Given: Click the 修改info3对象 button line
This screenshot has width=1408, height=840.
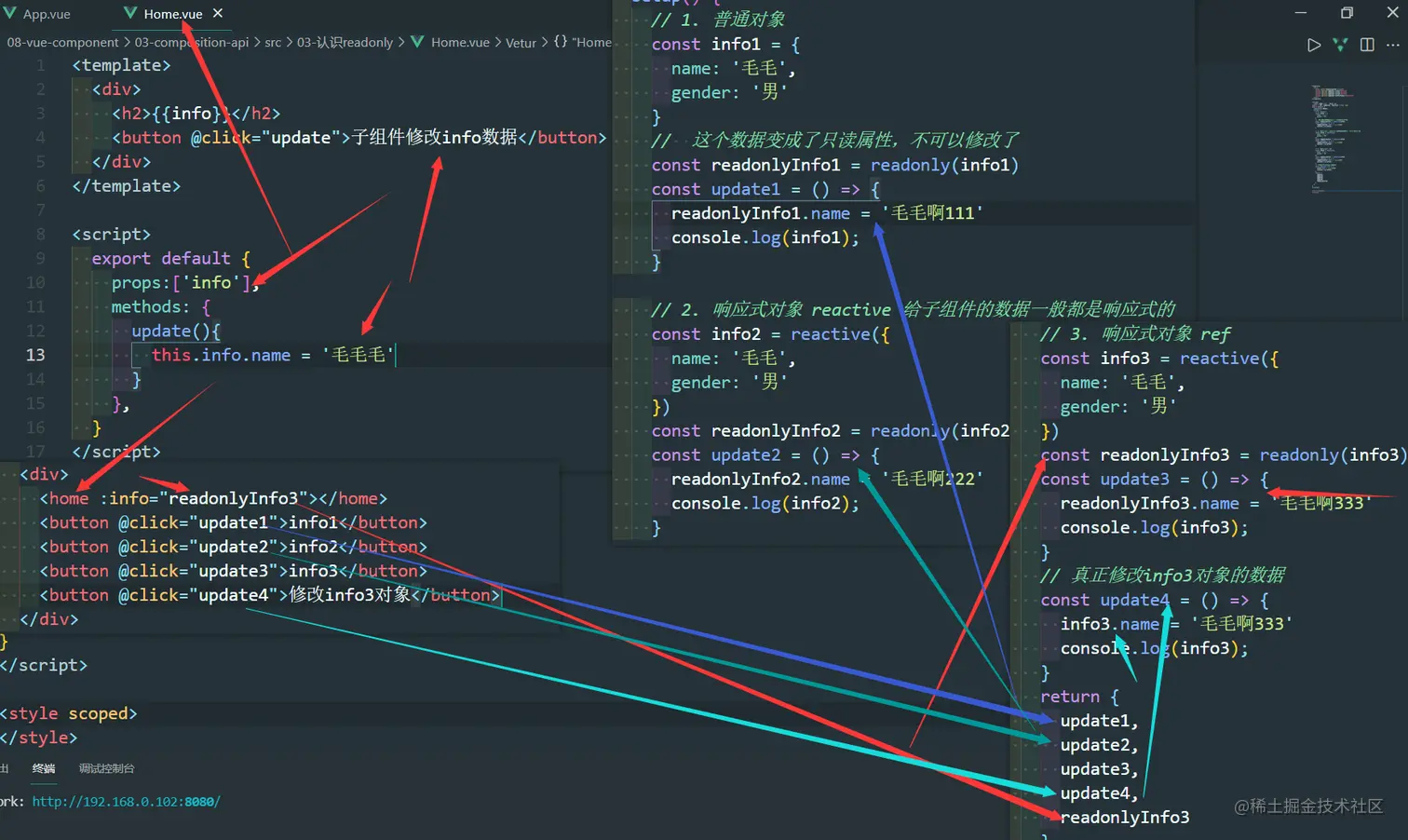Looking at the screenshot, I should coord(270,595).
